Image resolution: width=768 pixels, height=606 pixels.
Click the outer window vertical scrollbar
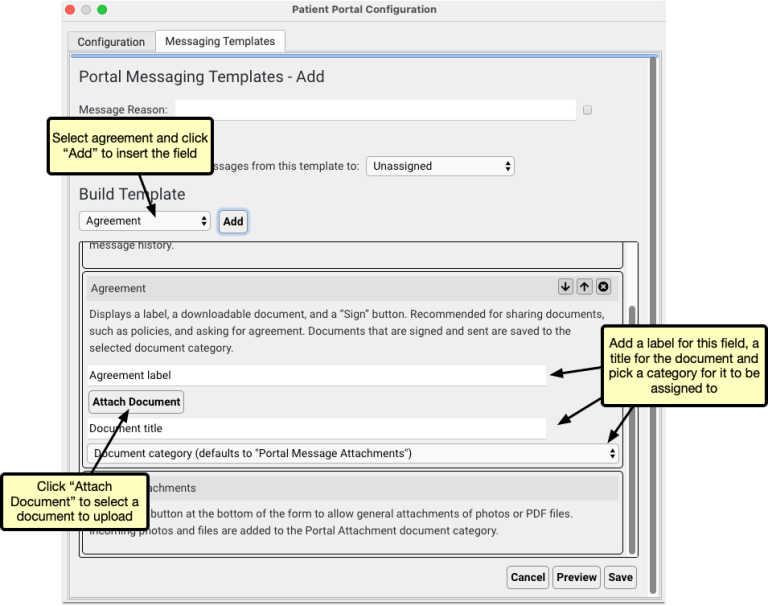(x=653, y=300)
